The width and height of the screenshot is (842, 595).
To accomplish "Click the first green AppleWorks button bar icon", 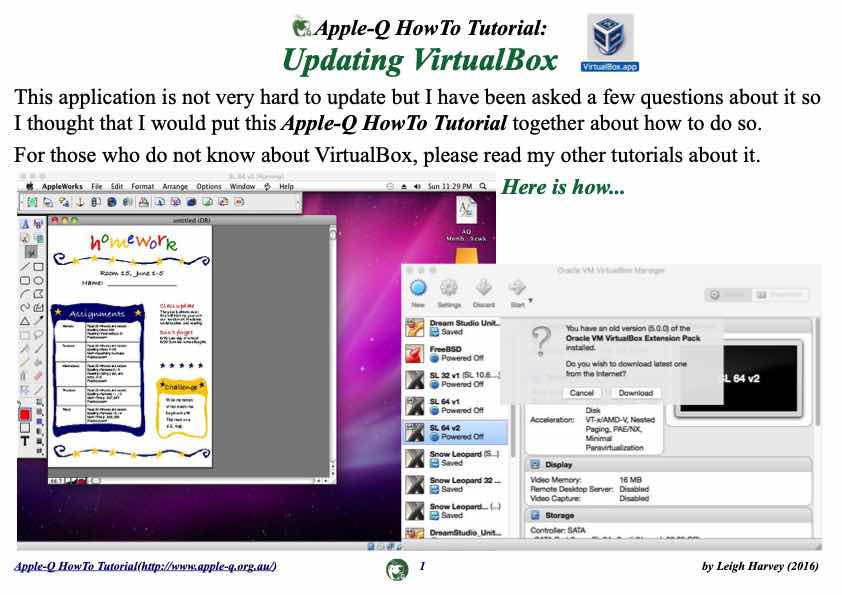I will point(32,202).
